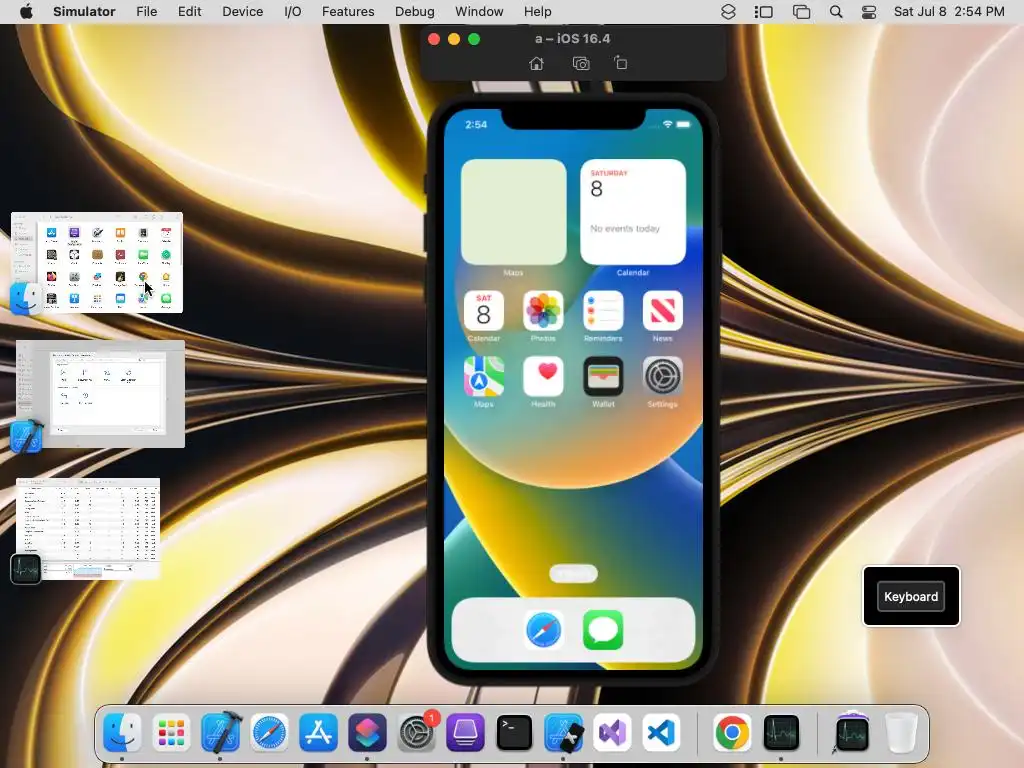Open the Window menu
1024x768 pixels.
(479, 12)
